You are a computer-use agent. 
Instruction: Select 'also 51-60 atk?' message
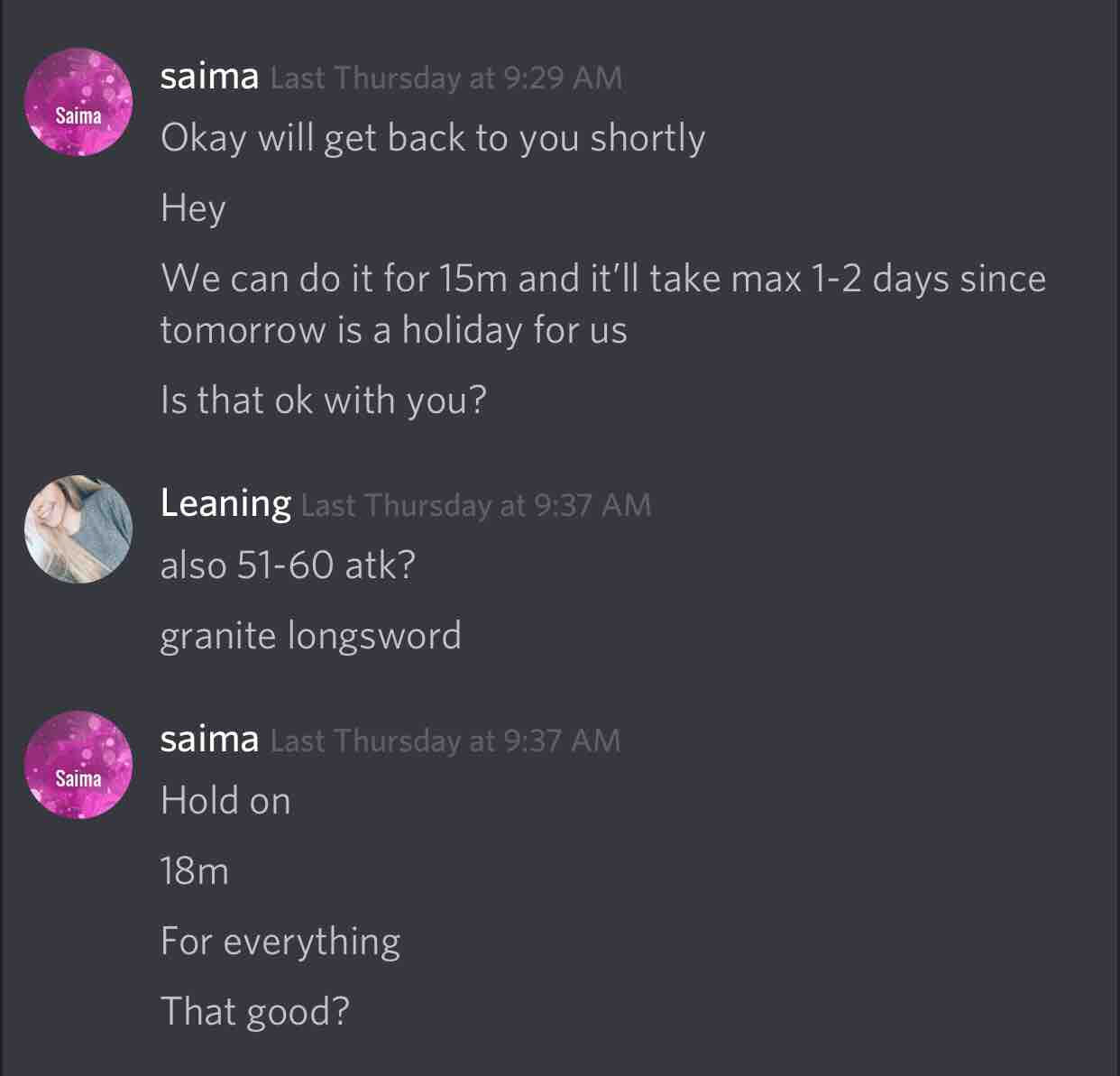(x=288, y=566)
